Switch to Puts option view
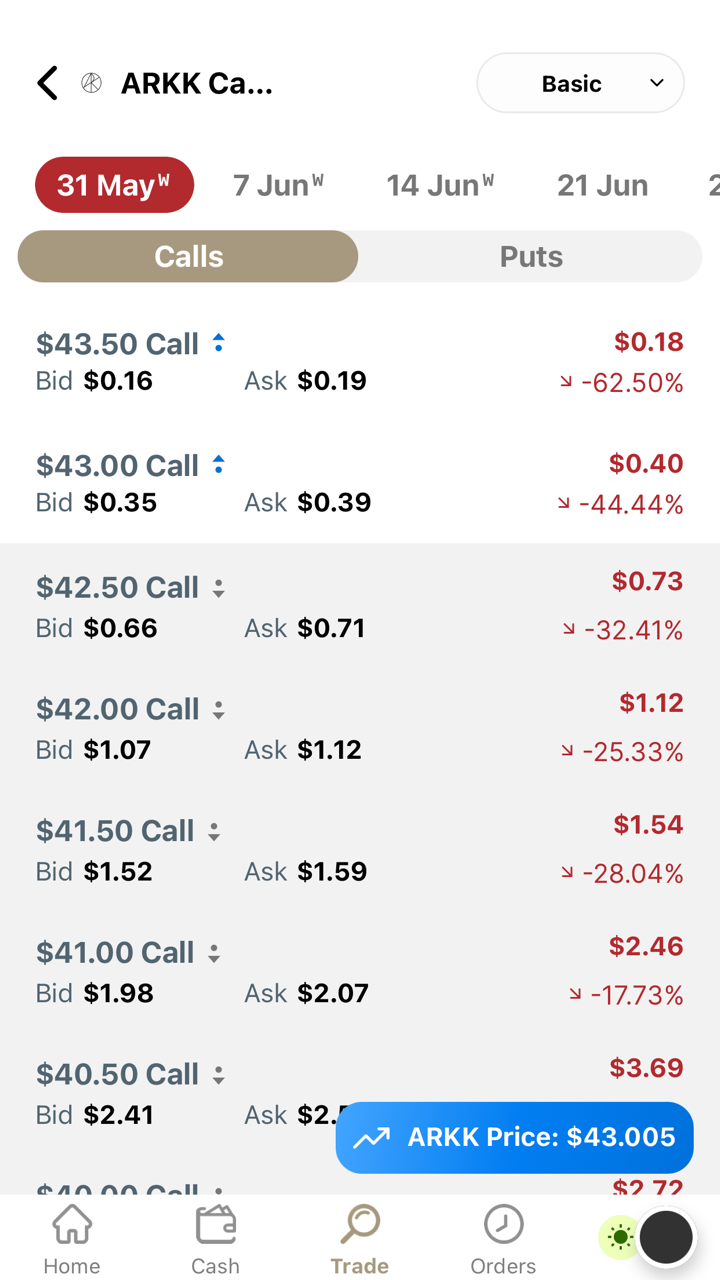The width and height of the screenshot is (720, 1280). 531,257
